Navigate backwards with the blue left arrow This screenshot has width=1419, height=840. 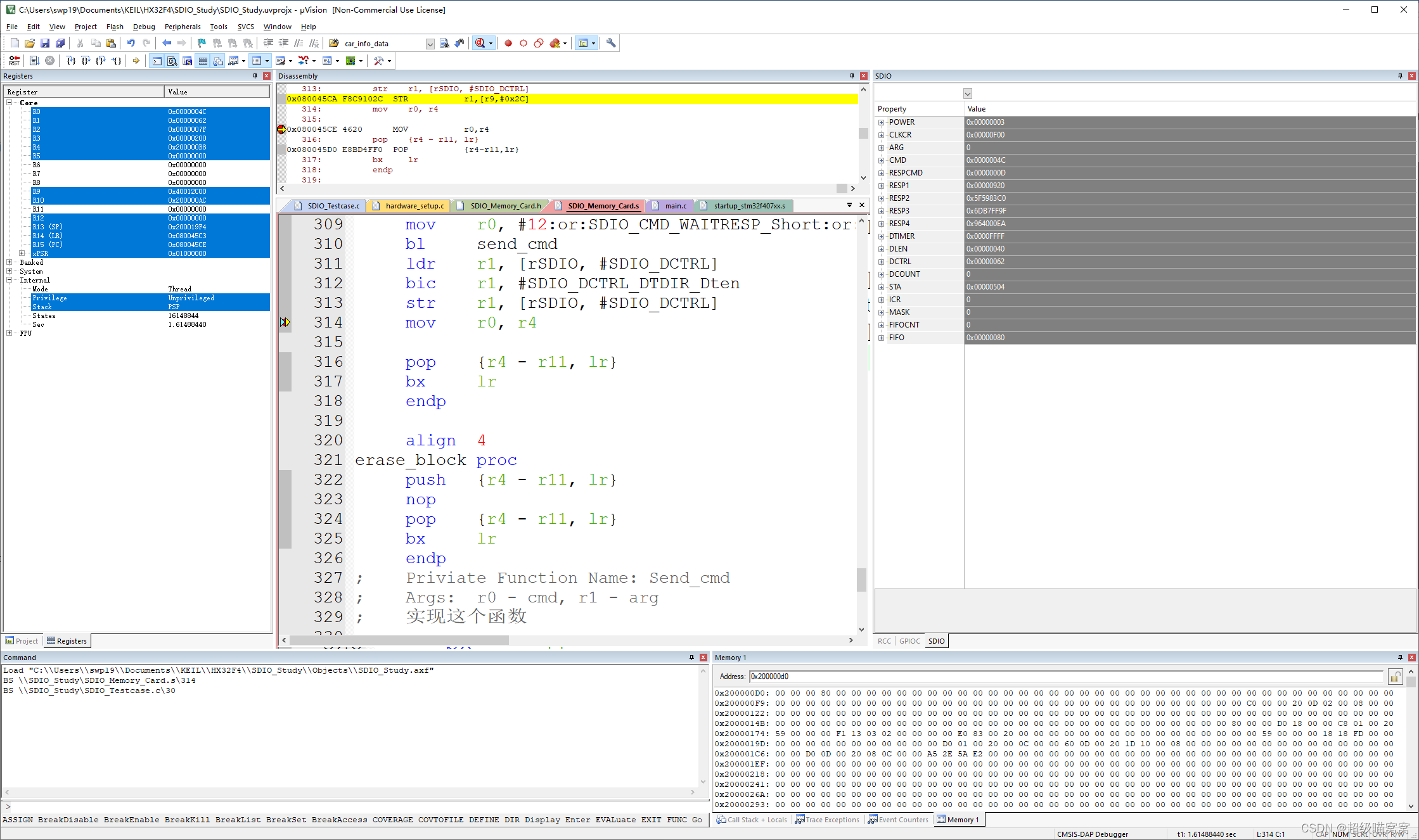point(166,43)
